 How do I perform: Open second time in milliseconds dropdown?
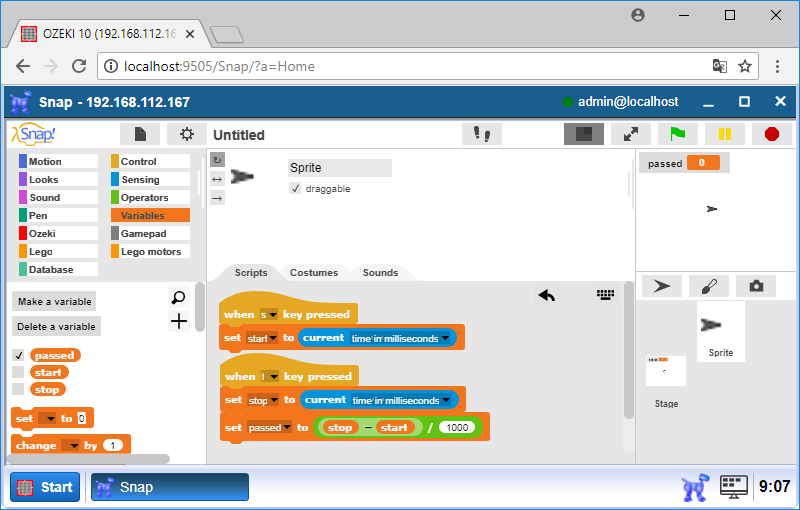click(x=446, y=400)
